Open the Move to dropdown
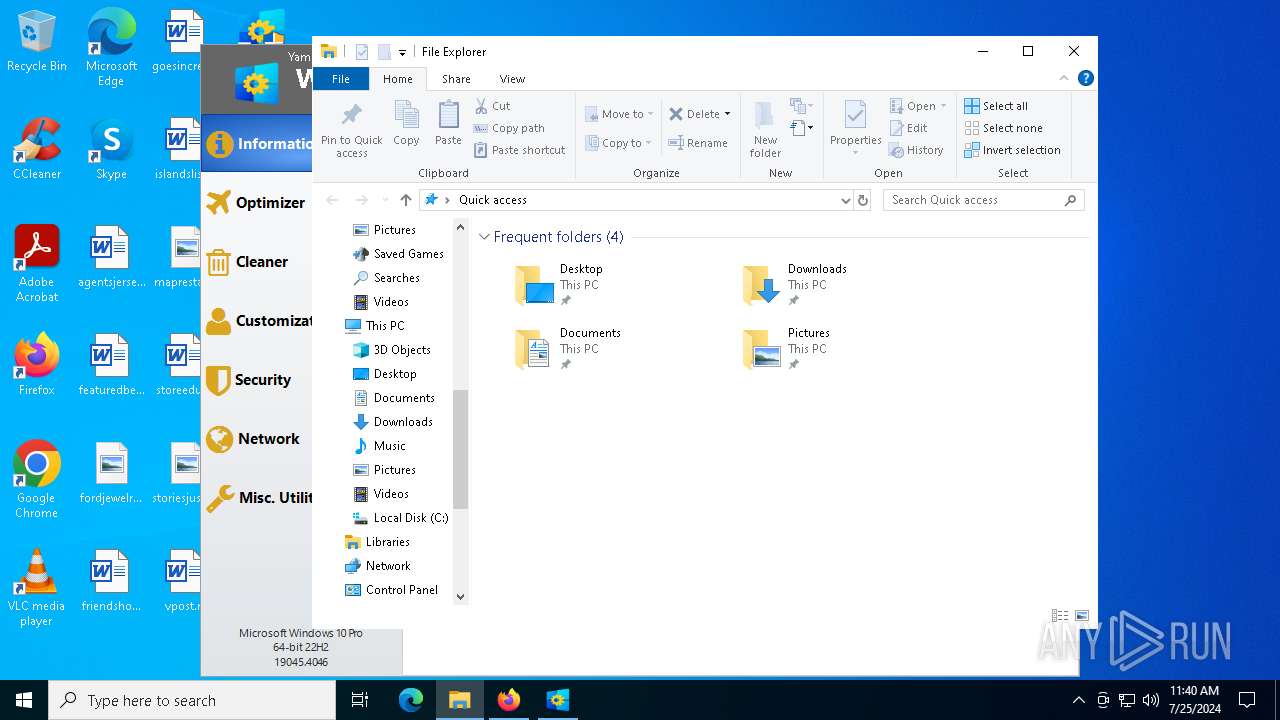 [x=619, y=114]
